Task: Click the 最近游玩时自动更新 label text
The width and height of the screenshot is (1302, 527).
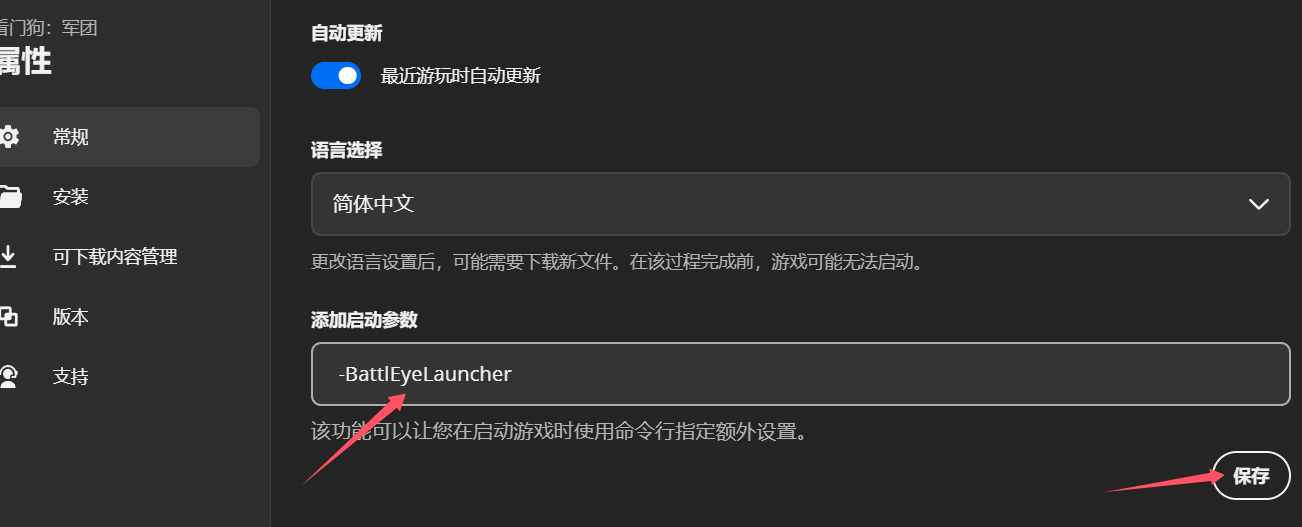Action: point(461,76)
